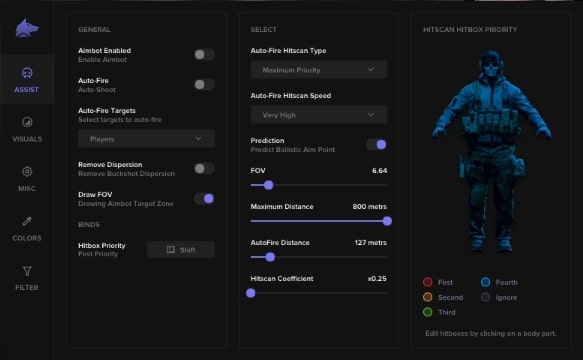Click the Auto-Fire Targets label

pyautogui.click(x=107, y=110)
